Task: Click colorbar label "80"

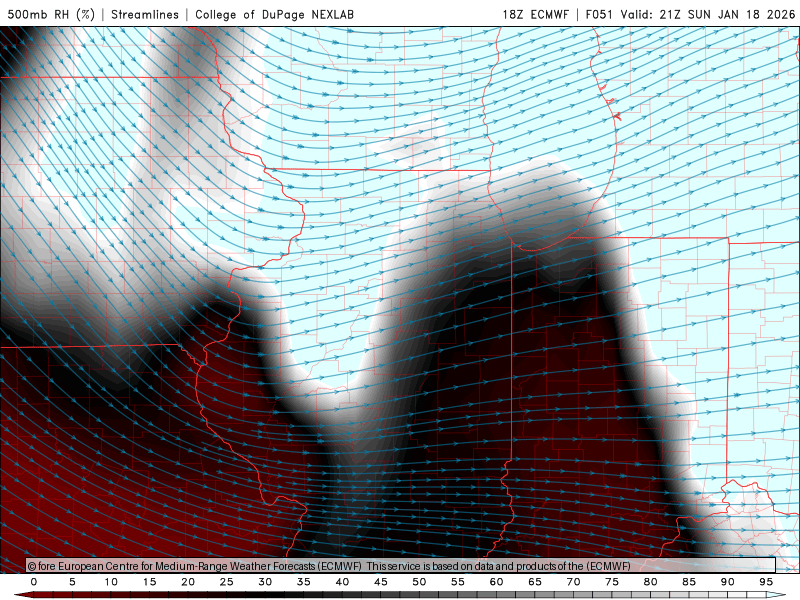Action: pyautogui.click(x=650, y=582)
